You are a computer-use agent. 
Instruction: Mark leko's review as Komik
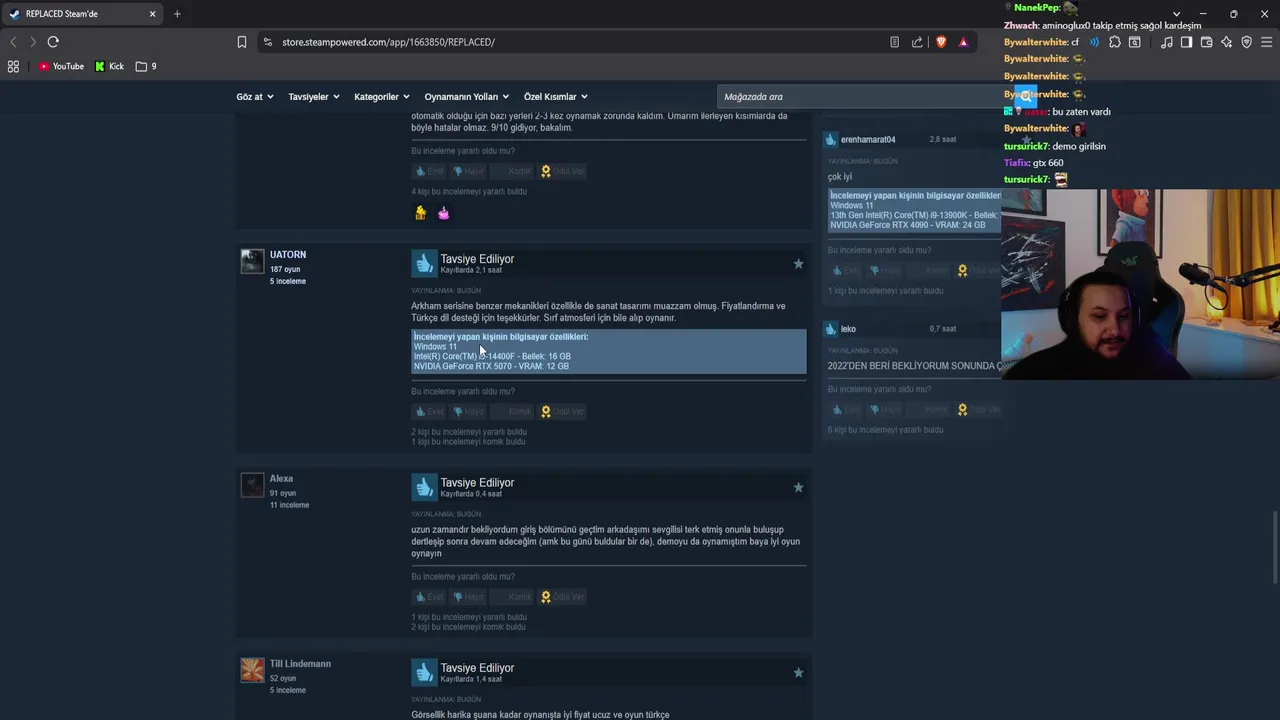point(929,410)
